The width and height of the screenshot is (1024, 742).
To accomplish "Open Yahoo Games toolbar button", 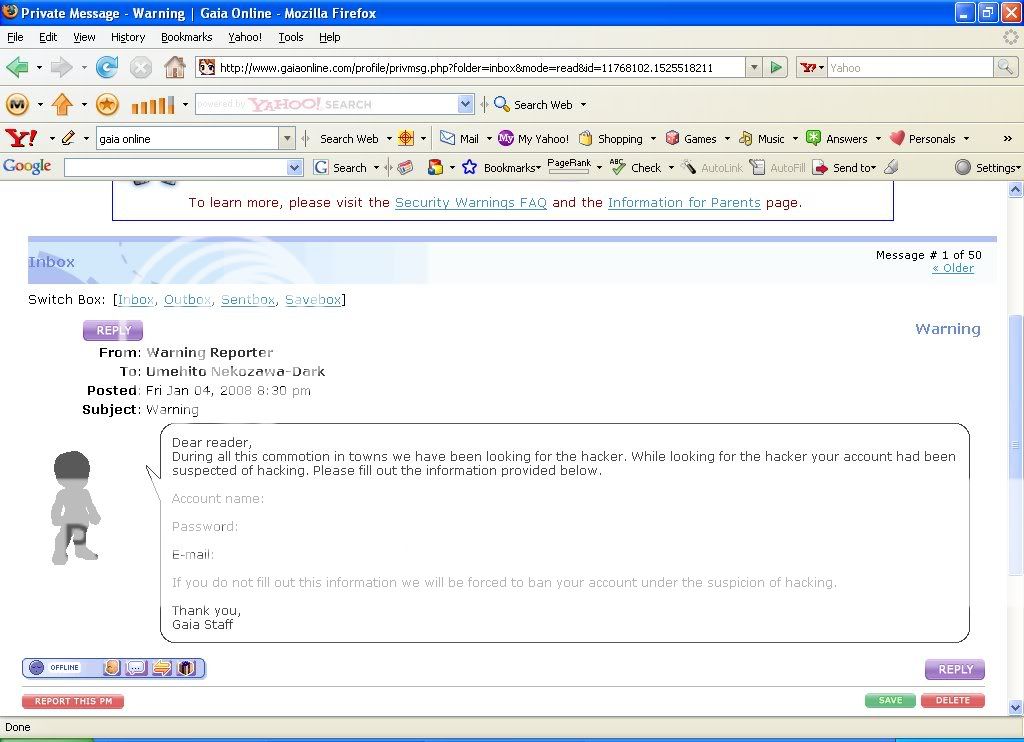I will pyautogui.click(x=690, y=139).
